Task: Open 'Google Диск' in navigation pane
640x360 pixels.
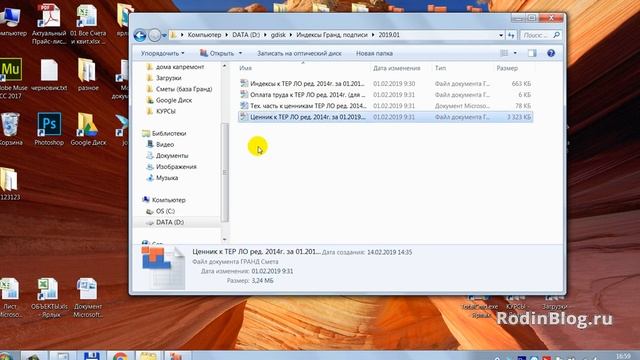Action: tap(169, 100)
